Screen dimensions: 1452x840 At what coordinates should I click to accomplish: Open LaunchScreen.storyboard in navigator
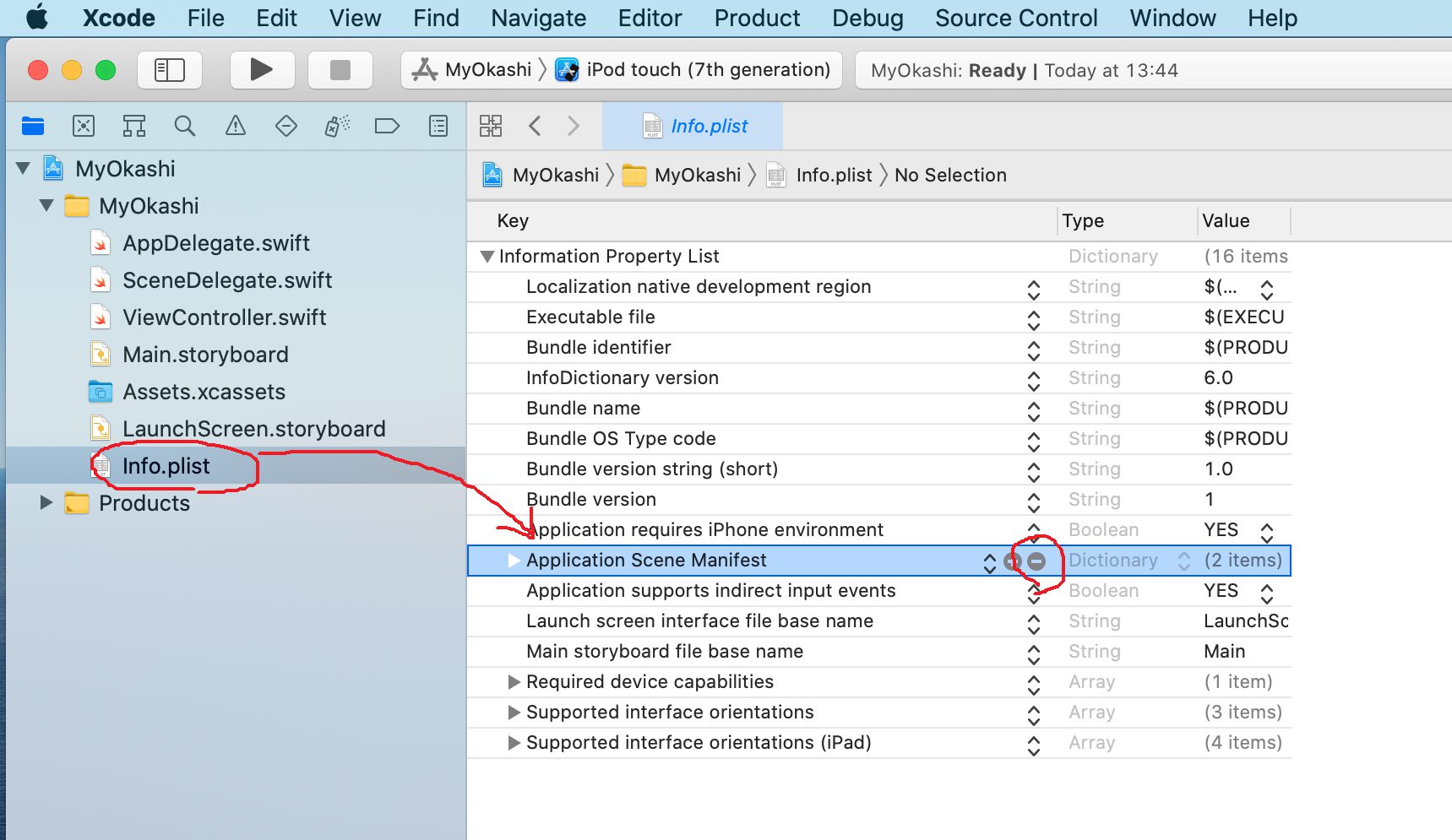coord(253,429)
